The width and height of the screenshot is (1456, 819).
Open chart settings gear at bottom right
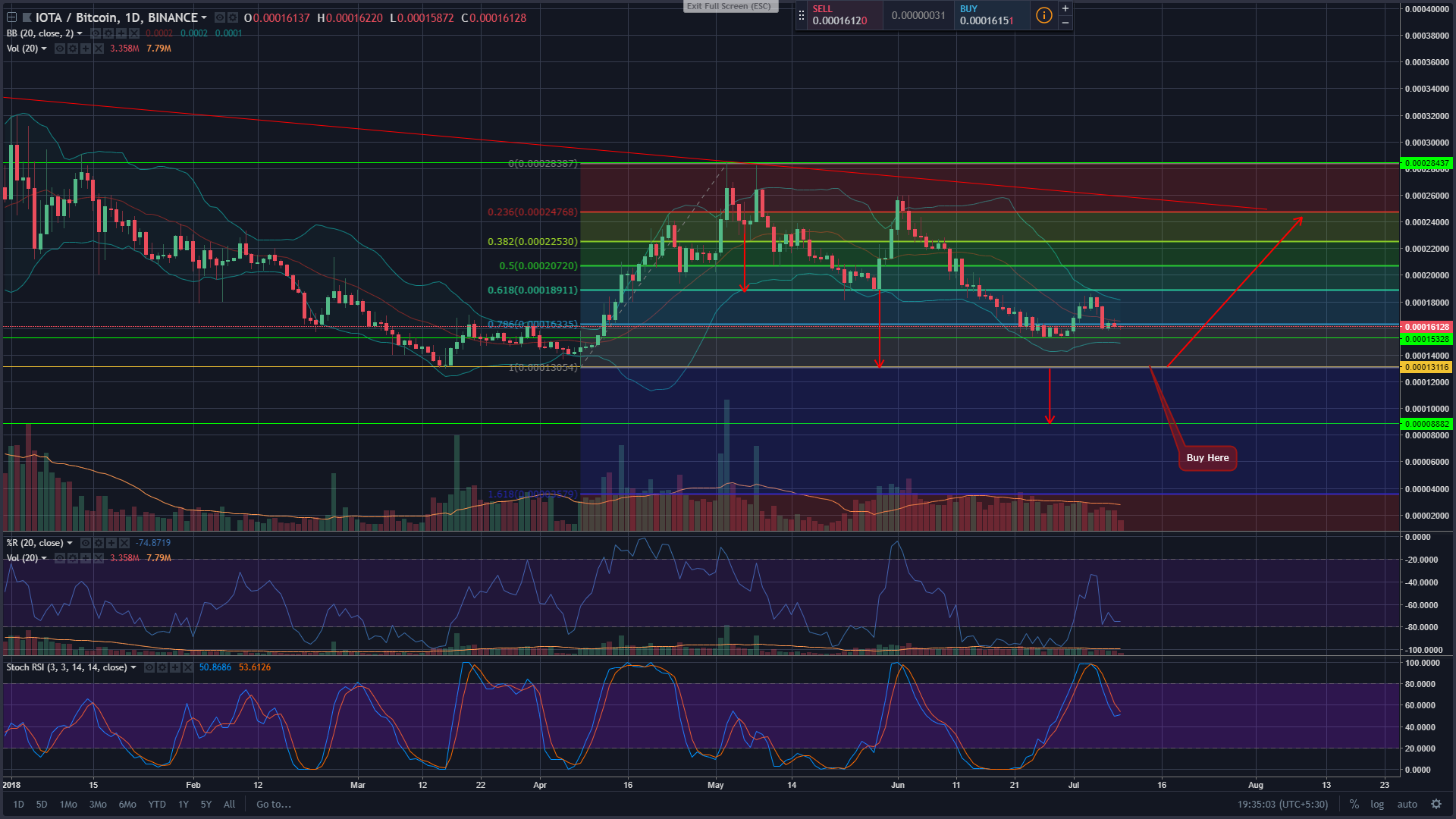[x=1436, y=805]
